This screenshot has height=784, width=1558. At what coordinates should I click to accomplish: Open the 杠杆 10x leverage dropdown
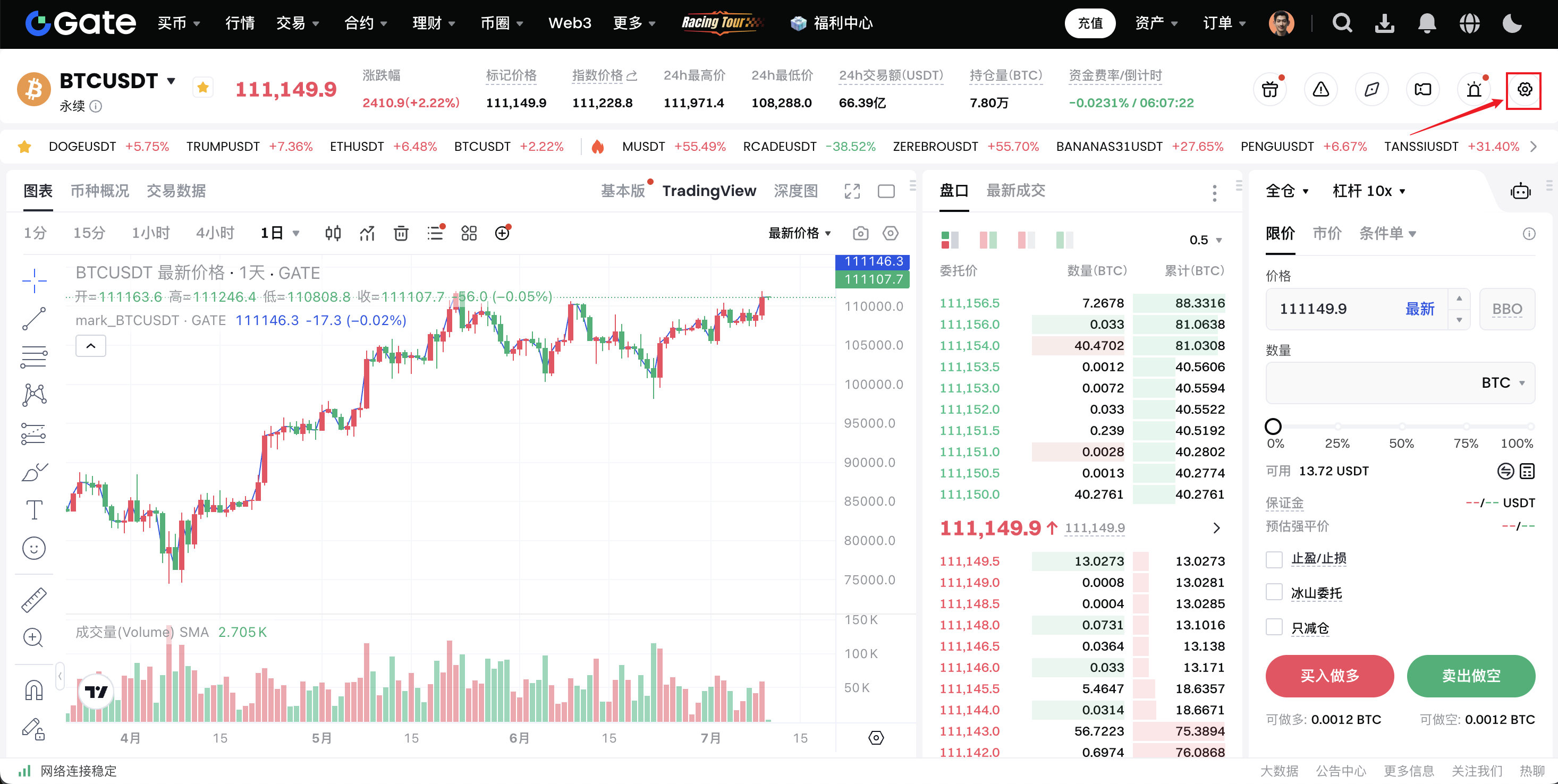tap(1368, 192)
